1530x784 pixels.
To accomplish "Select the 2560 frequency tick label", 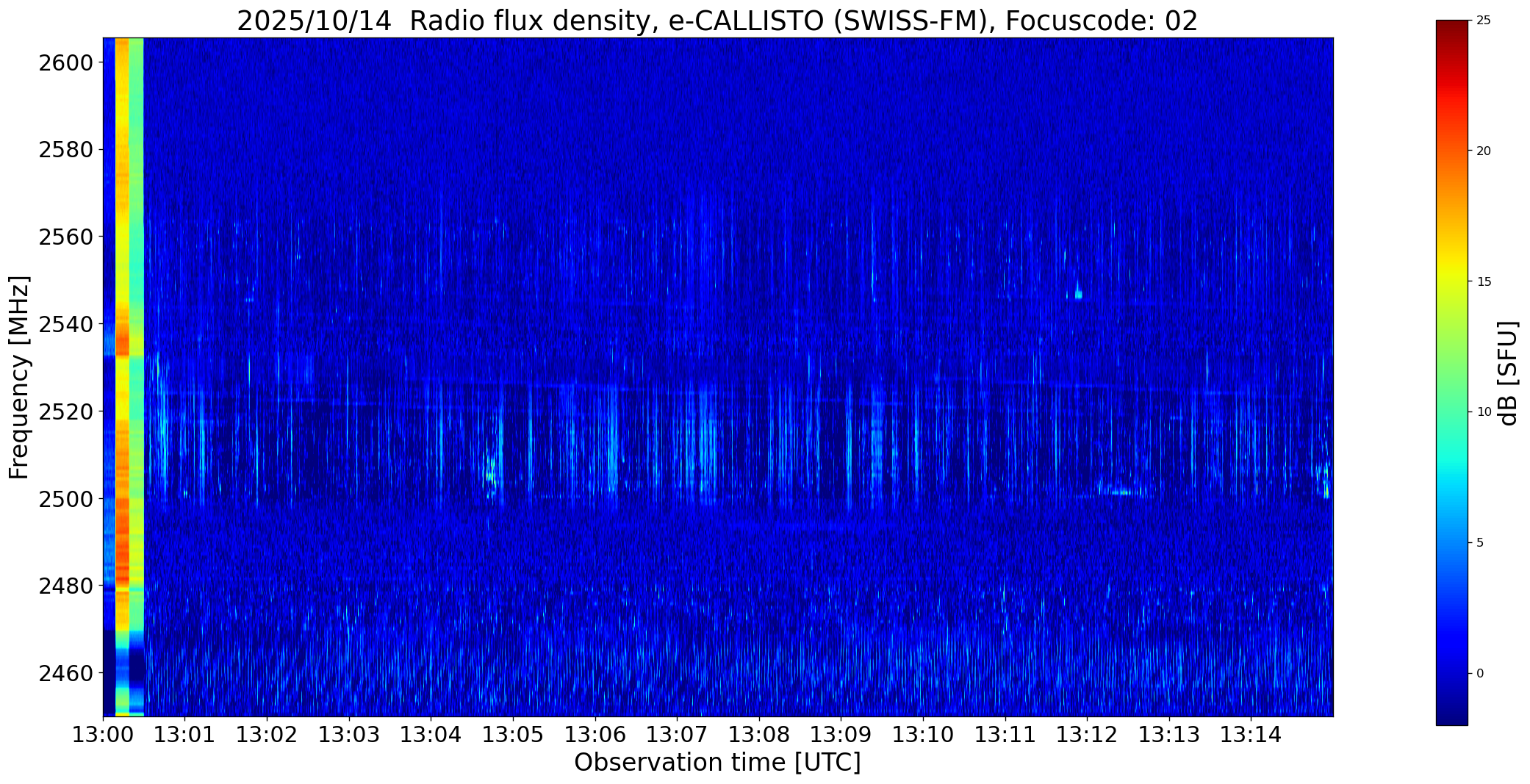I will click(65, 237).
